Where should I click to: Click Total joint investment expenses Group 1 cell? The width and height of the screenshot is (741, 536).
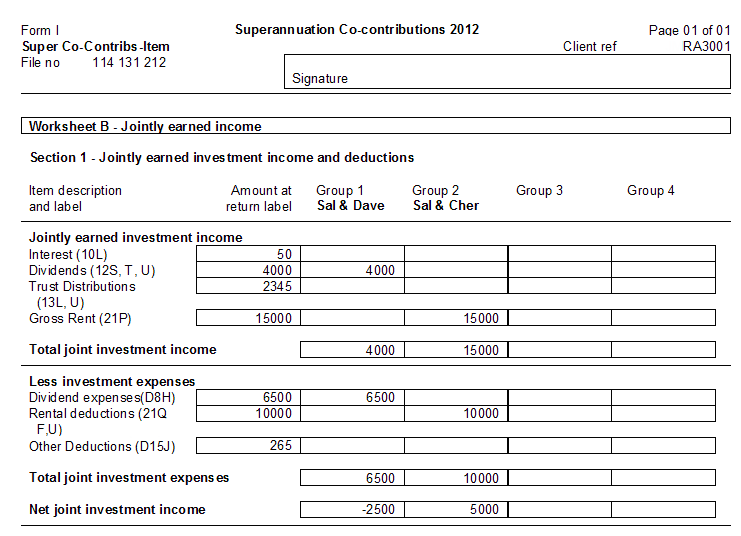pyautogui.click(x=352, y=478)
